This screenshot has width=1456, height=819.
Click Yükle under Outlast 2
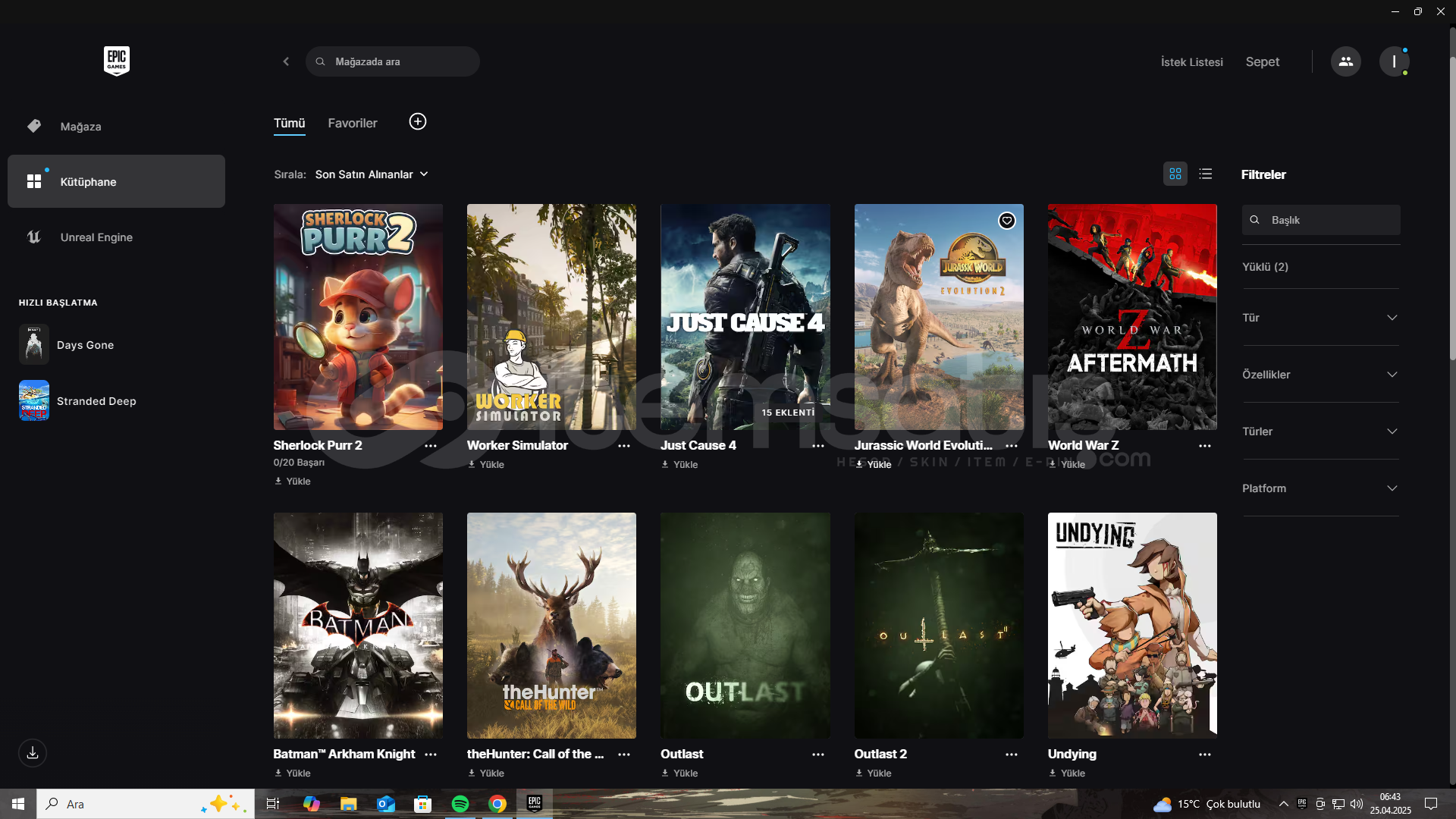point(874,773)
